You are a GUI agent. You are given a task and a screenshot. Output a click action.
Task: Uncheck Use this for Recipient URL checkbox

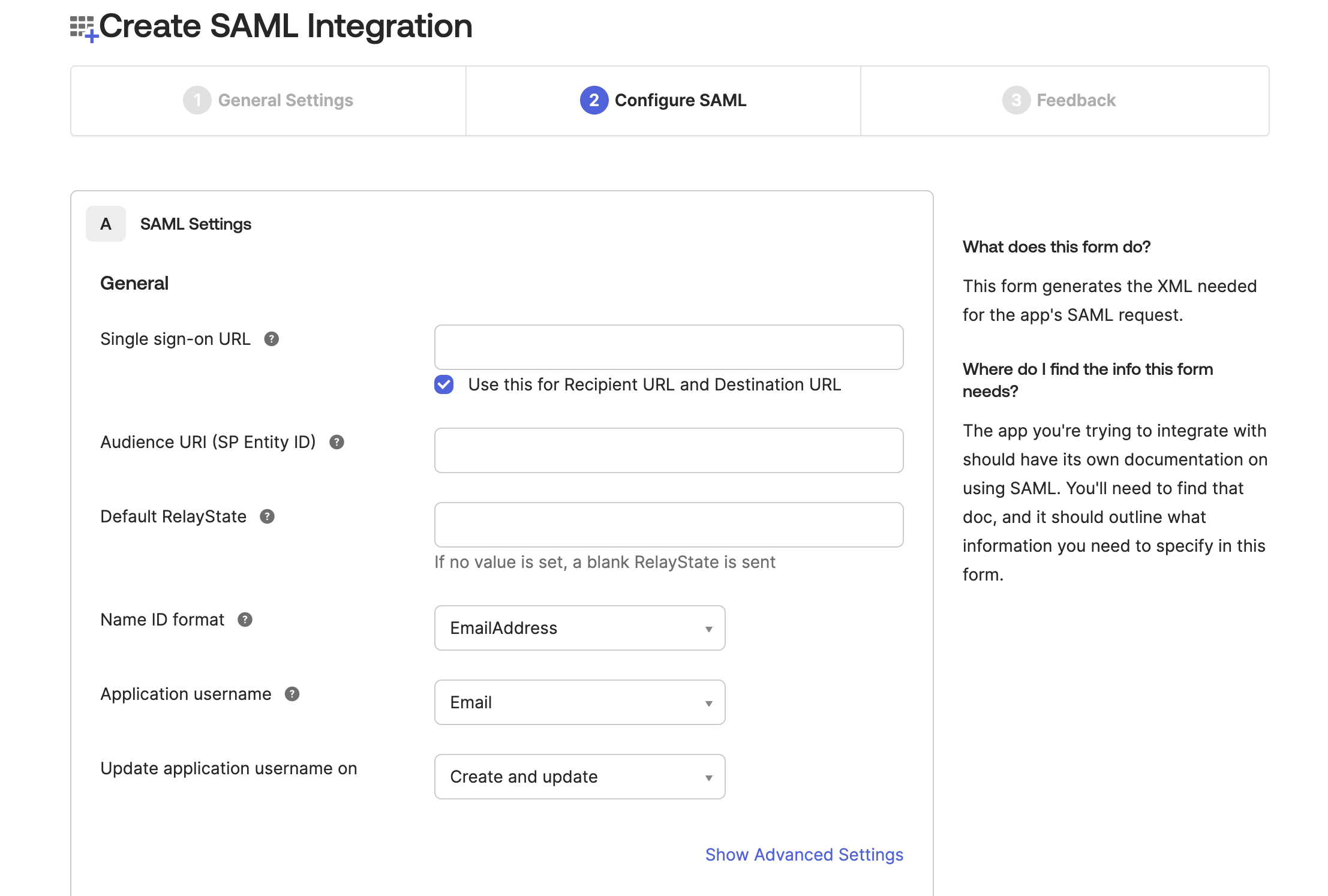(x=444, y=385)
